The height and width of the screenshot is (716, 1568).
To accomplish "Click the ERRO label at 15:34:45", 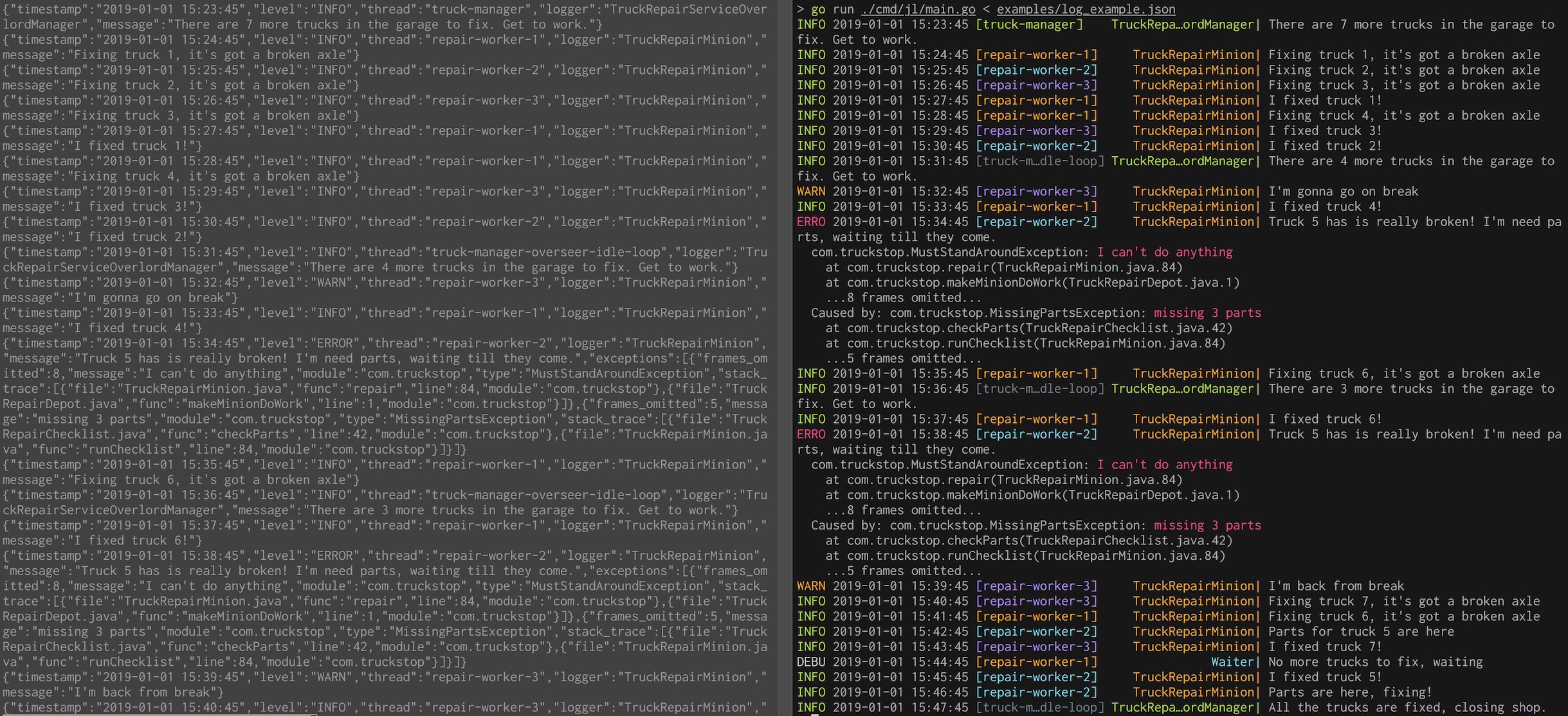I will click(x=811, y=222).
